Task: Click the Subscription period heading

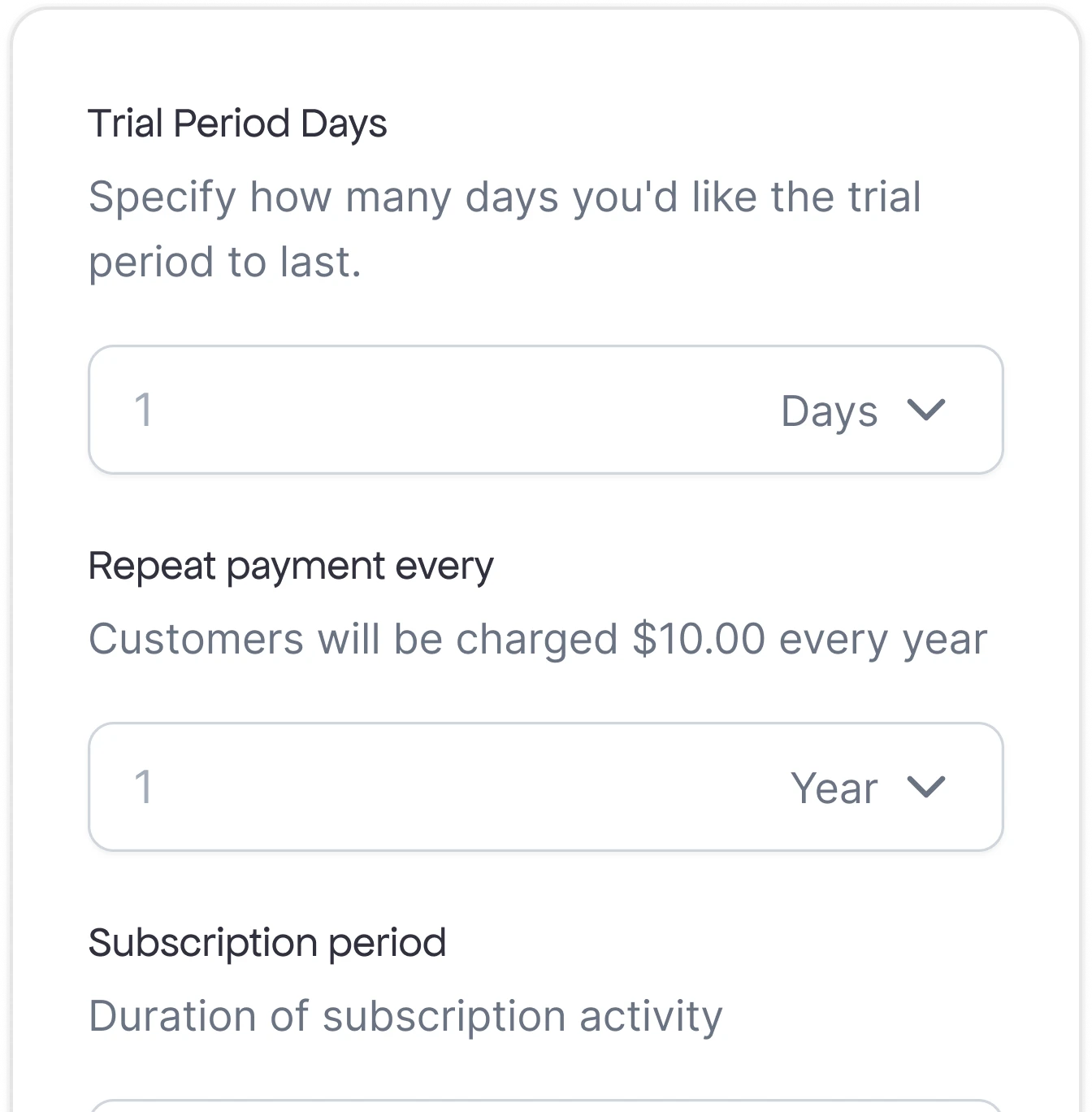Action: [268, 941]
